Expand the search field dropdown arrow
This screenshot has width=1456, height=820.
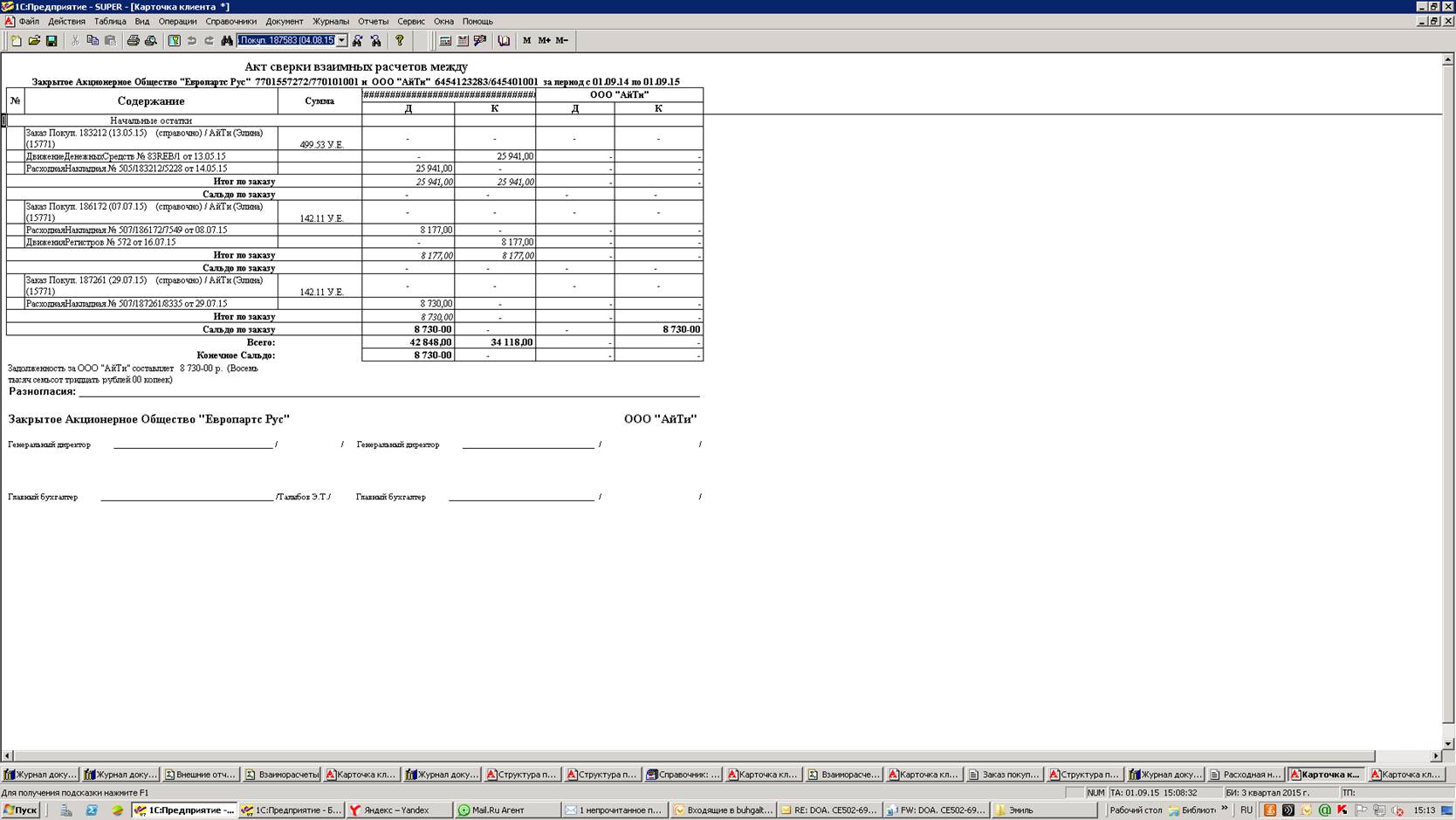tap(342, 41)
